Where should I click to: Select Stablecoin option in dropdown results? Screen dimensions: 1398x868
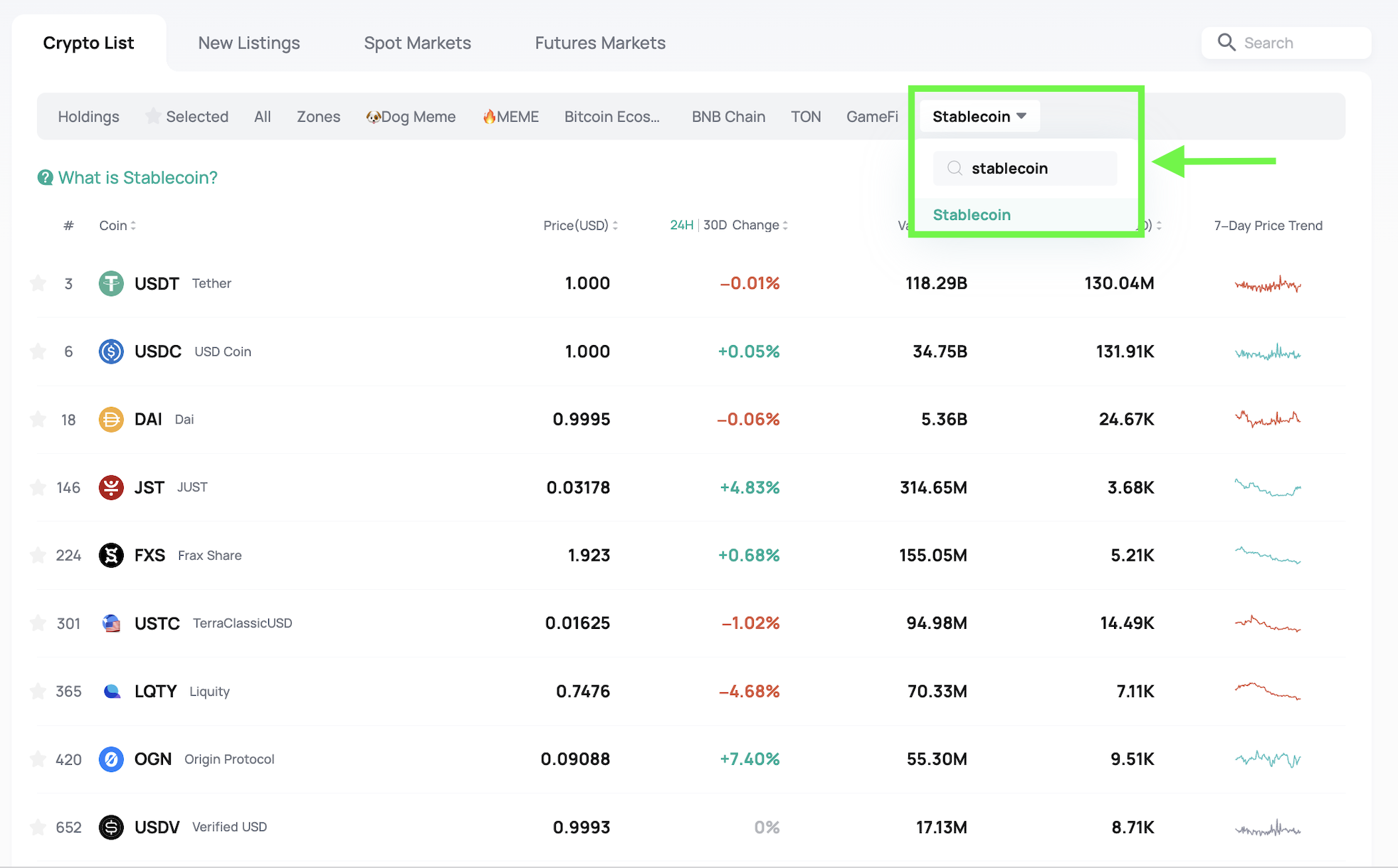[x=972, y=215]
